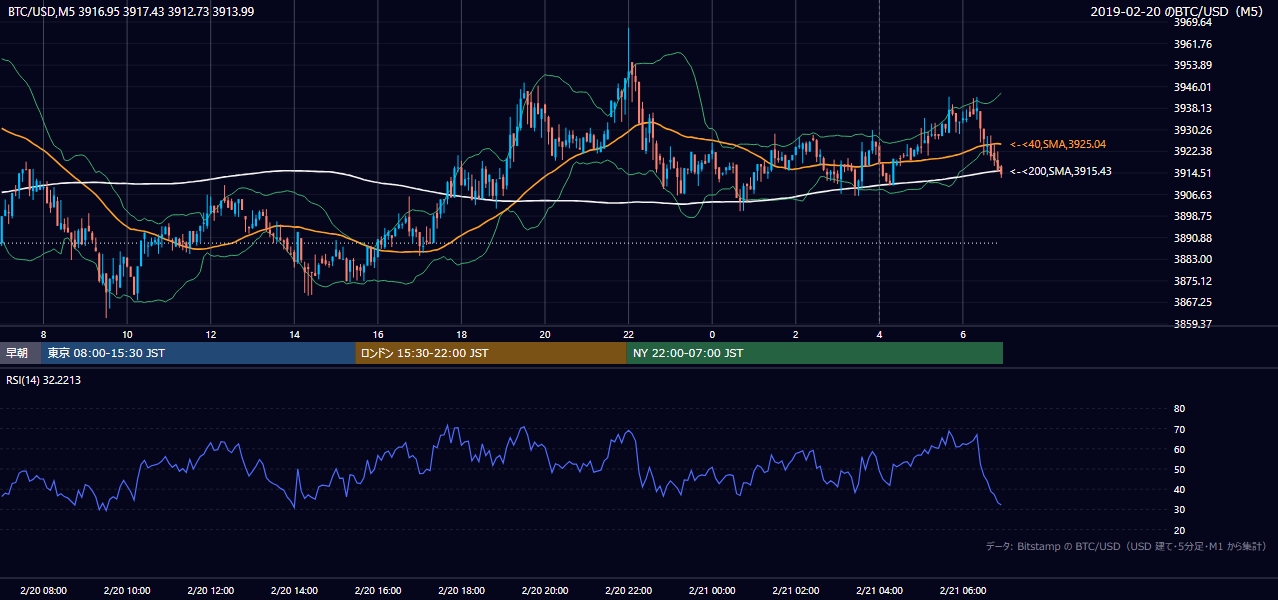Click the 2/20 20:00 time label
This screenshot has width=1278, height=600.
[545, 591]
